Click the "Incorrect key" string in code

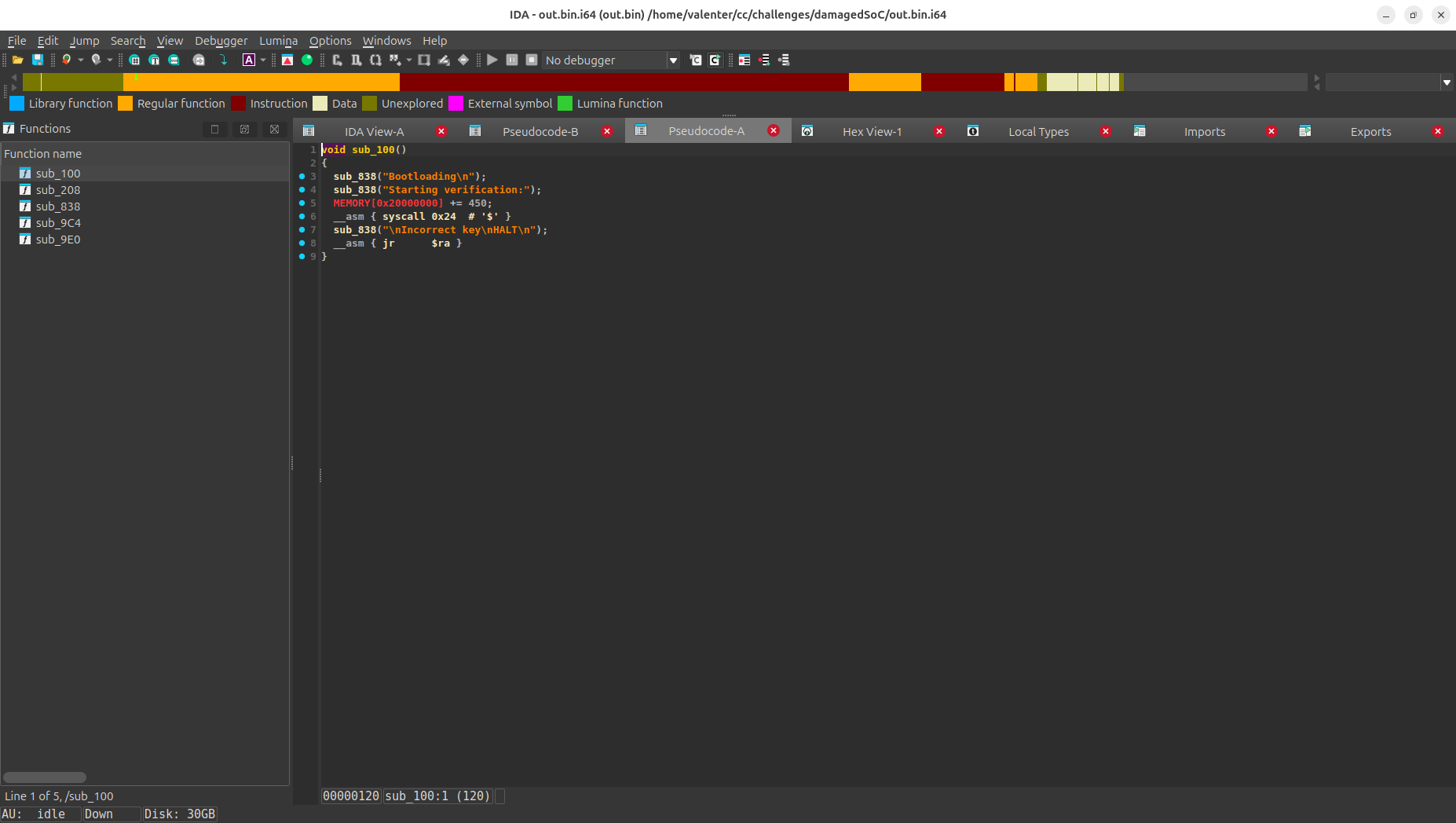tap(459, 230)
